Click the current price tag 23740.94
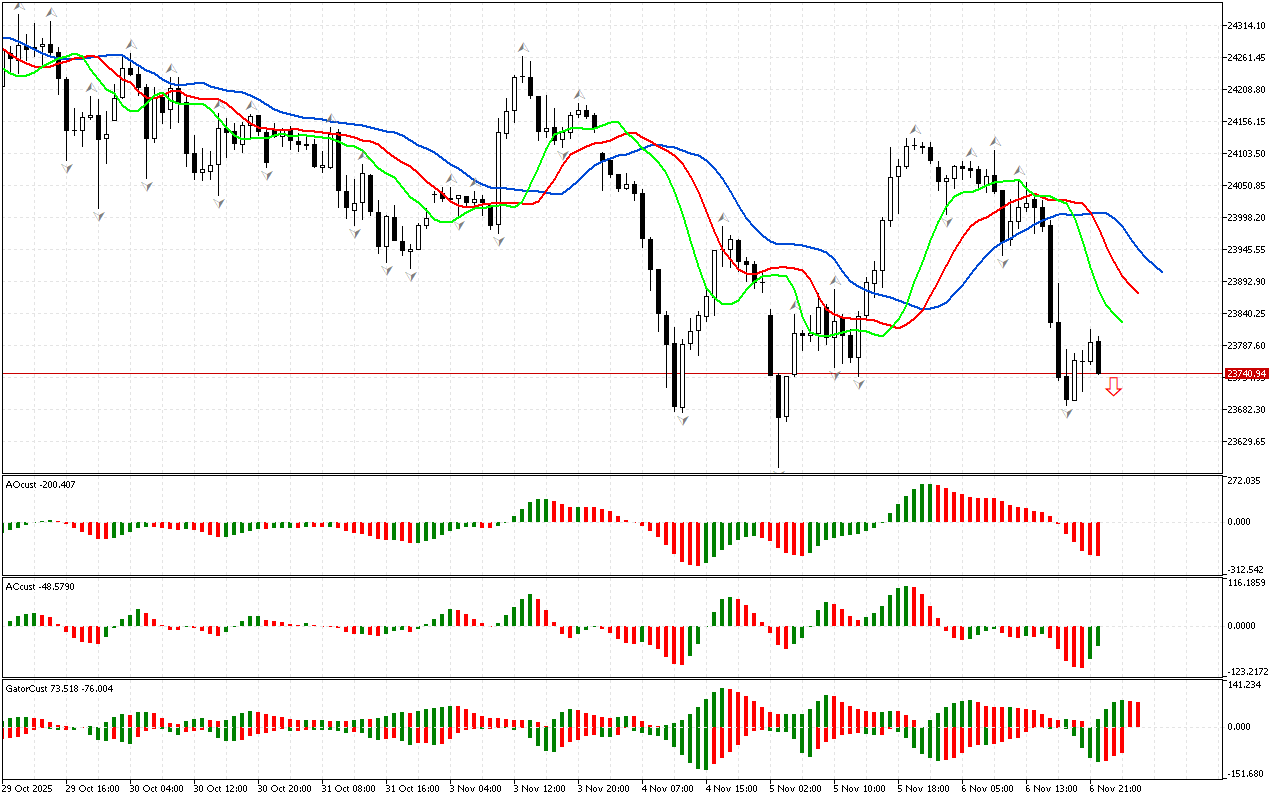The height and width of the screenshot is (800, 1280). pyautogui.click(x=1246, y=374)
